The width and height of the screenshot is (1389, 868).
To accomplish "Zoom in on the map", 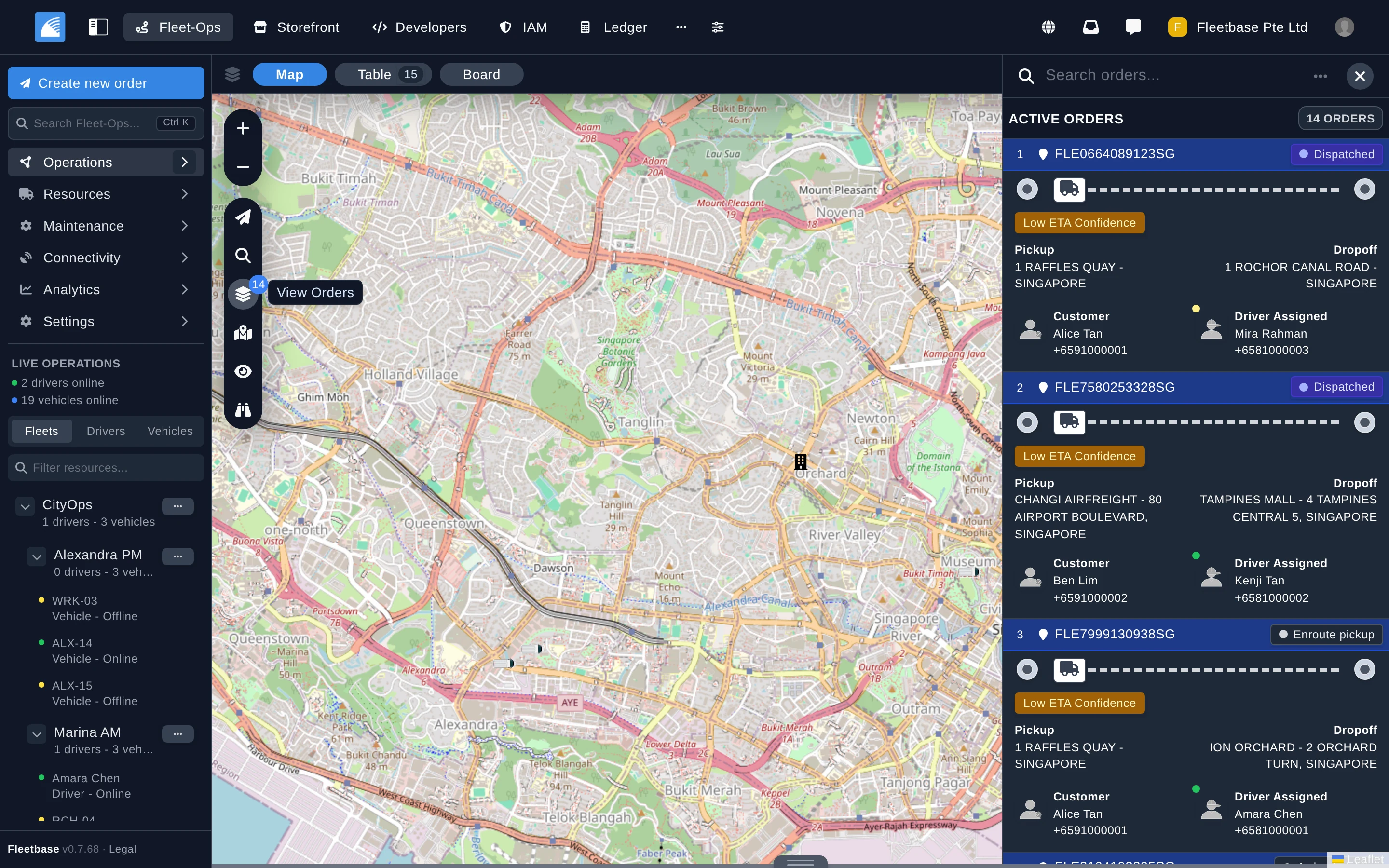I will click(x=243, y=128).
